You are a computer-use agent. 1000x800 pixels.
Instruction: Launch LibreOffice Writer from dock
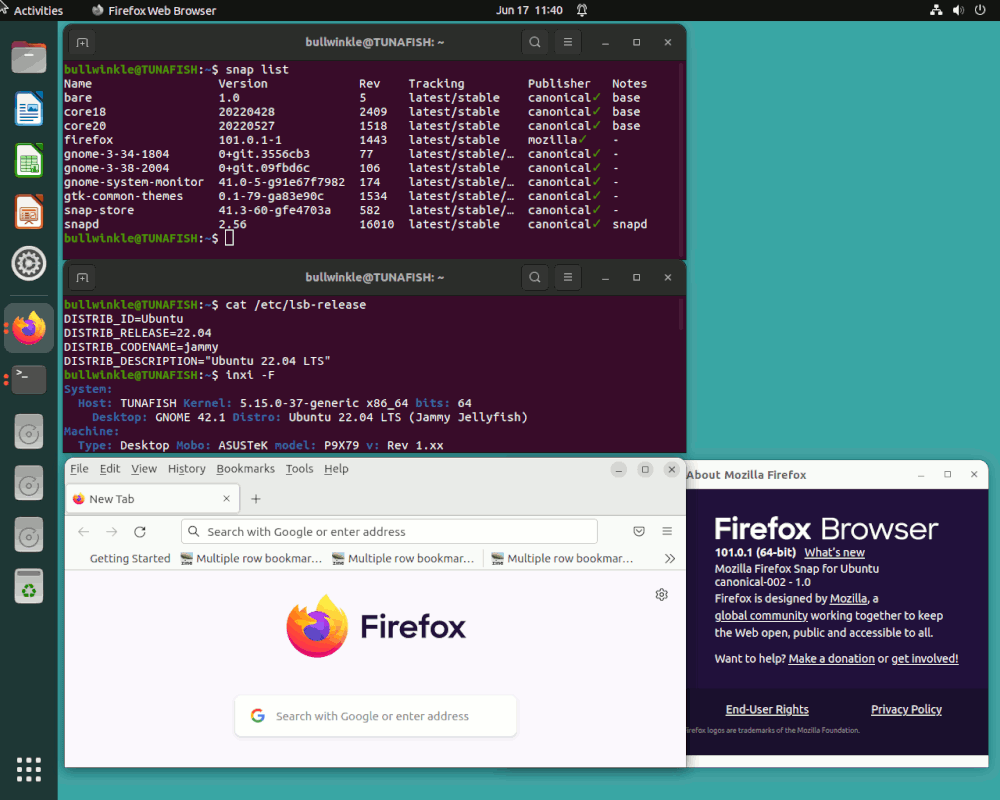tap(29, 108)
